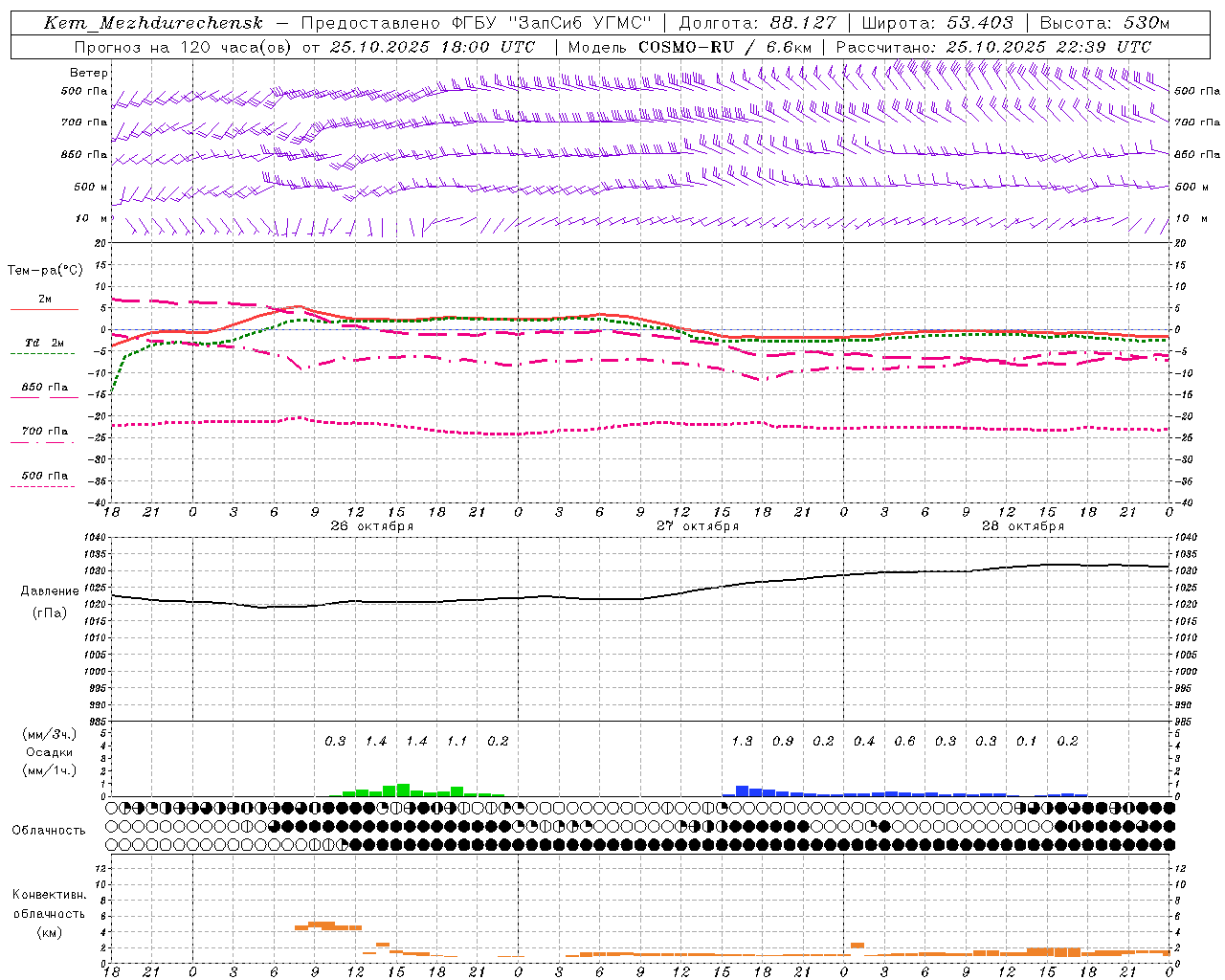Click the 1.1 three-hour precipitation value
1225x980 pixels.
[457, 742]
